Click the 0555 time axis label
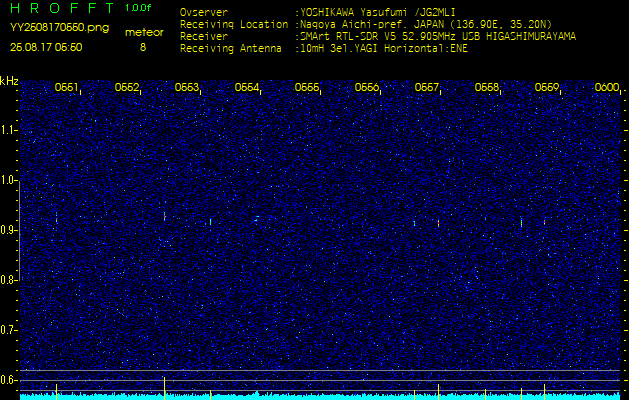The image size is (629, 400). 306,87
